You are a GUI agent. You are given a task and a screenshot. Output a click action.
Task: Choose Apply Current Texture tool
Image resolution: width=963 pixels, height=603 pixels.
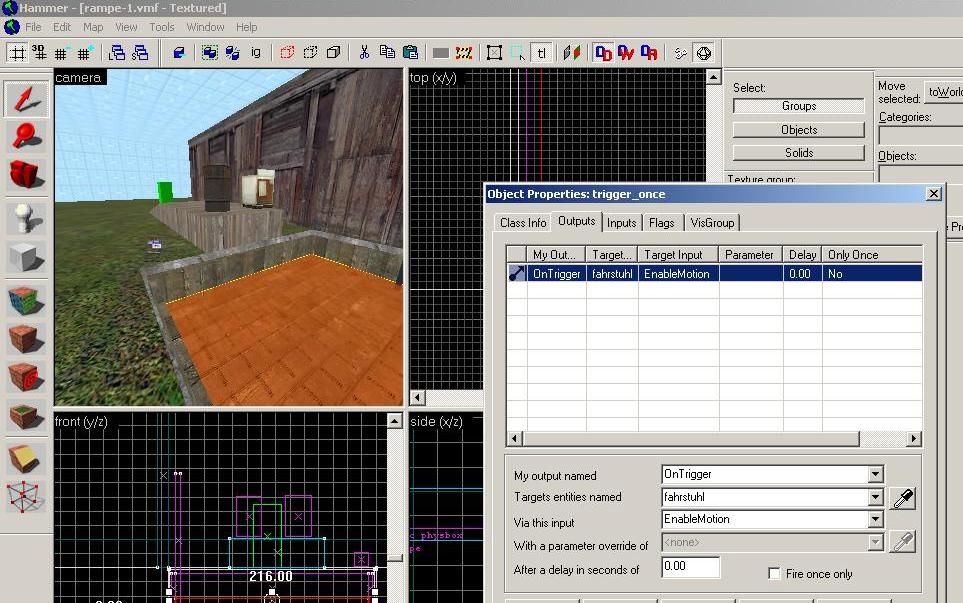click(26, 339)
